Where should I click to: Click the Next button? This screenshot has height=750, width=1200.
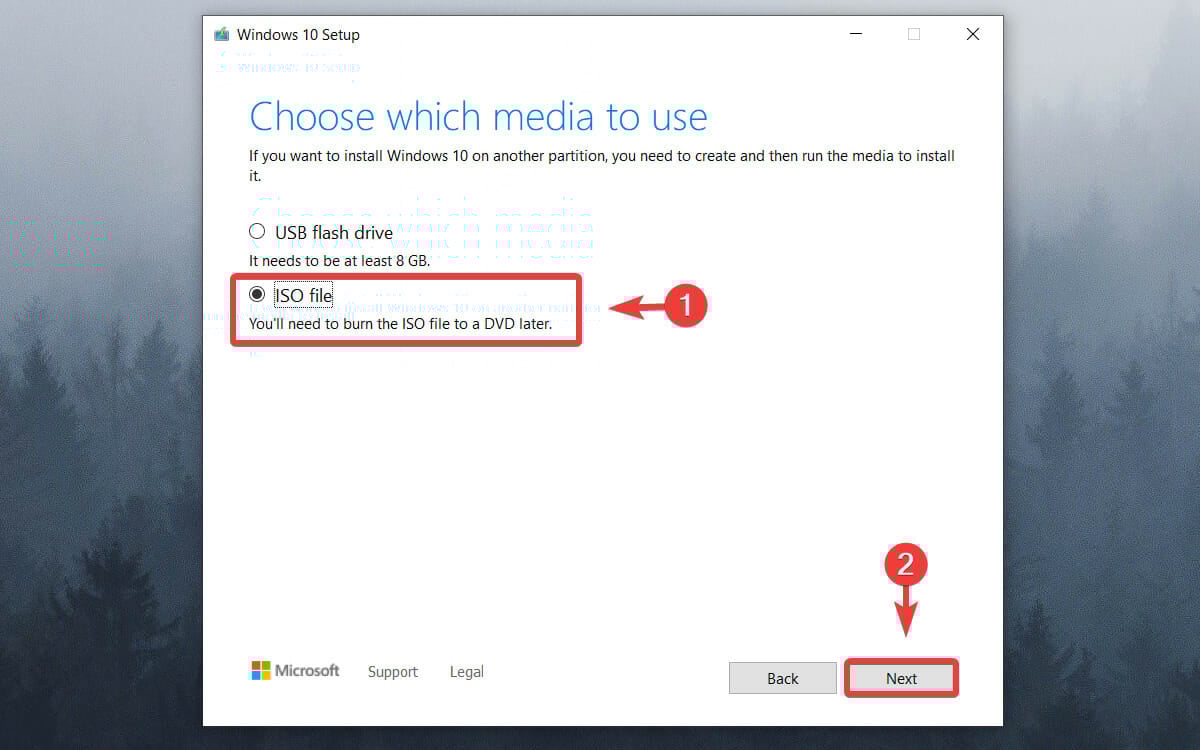coord(901,678)
